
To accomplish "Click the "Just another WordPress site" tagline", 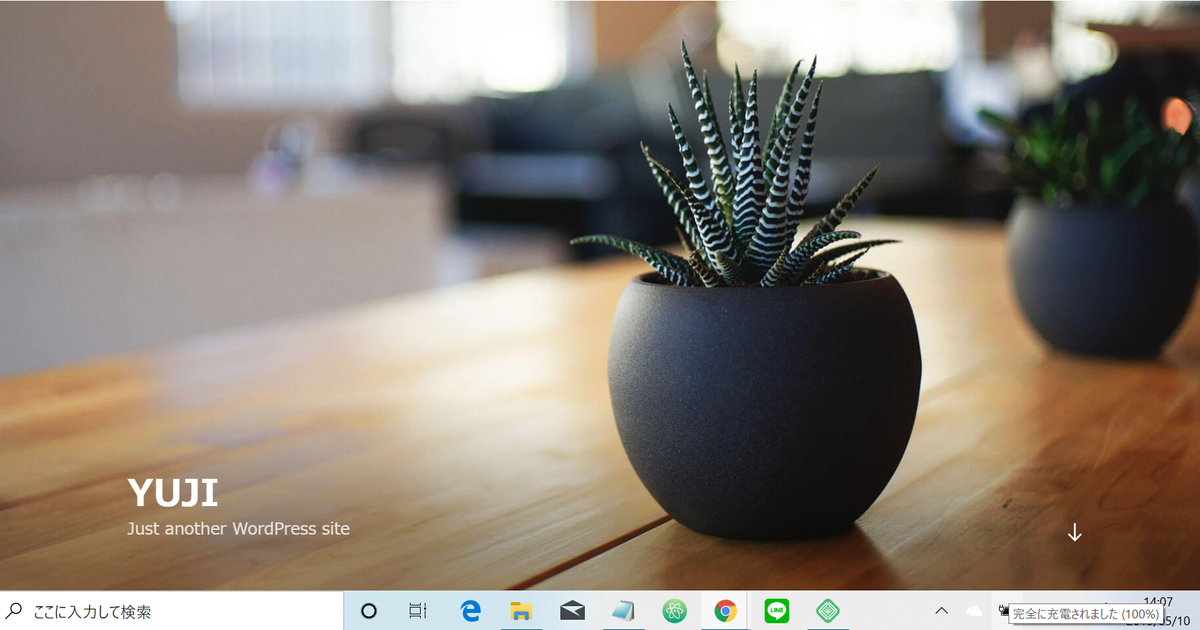I will 238,528.
